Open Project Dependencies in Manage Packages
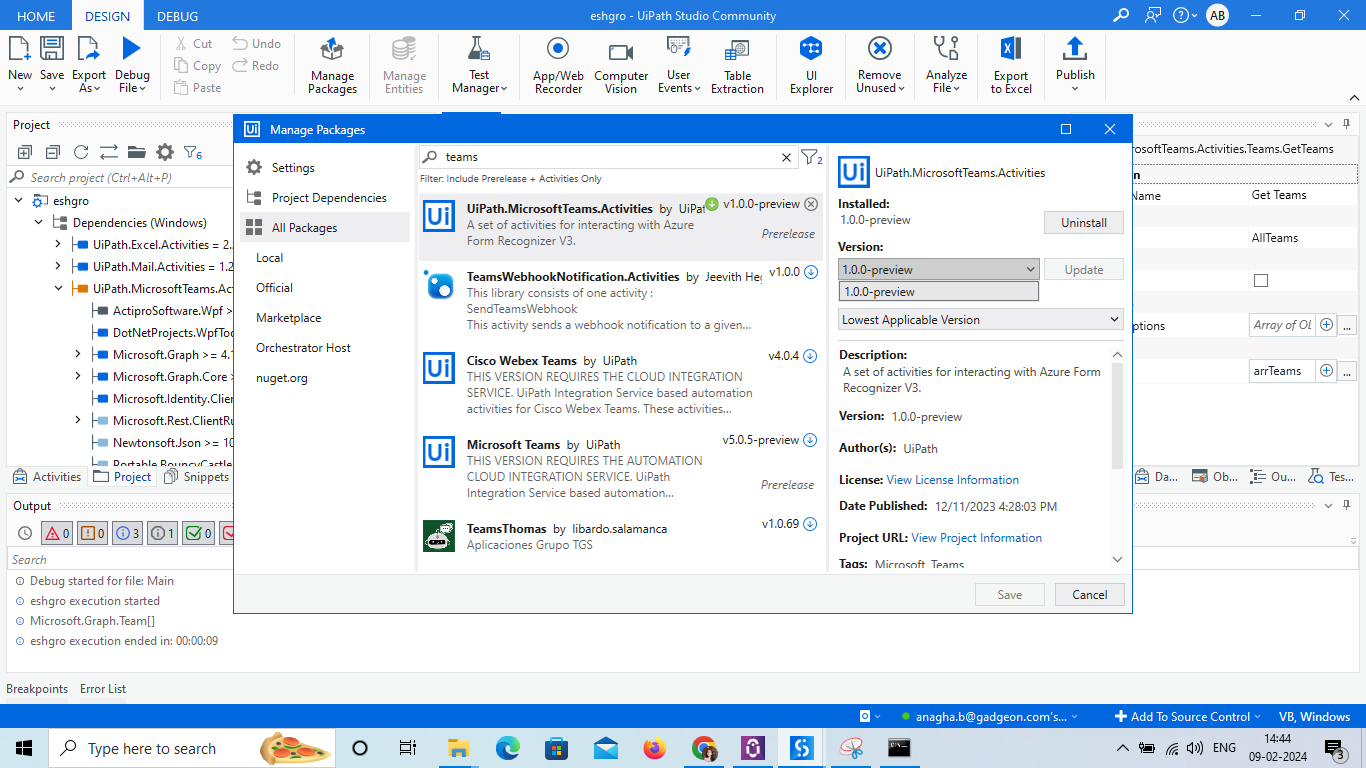The width and height of the screenshot is (1366, 768). tap(325, 198)
